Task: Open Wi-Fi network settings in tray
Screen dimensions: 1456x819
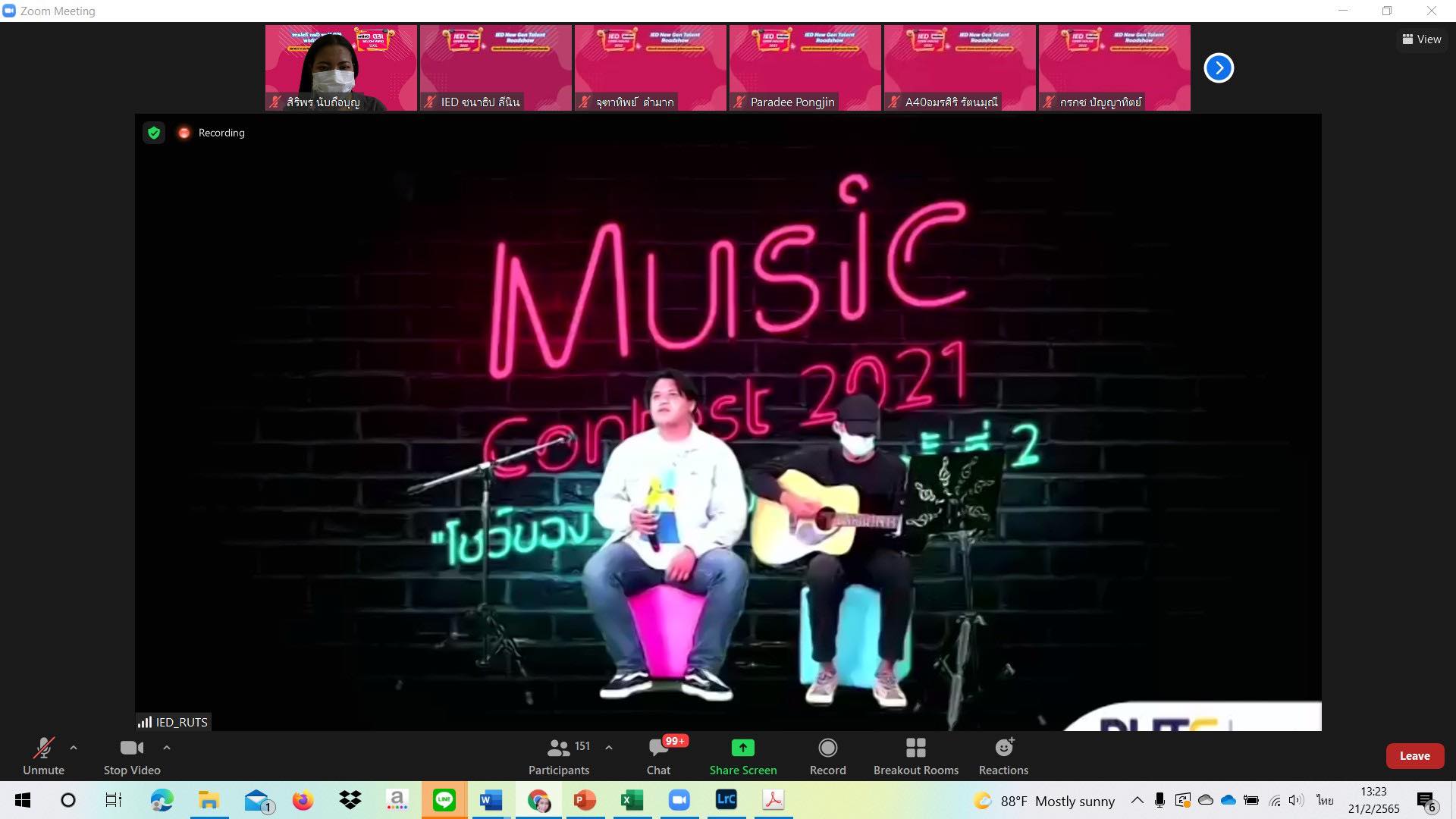Action: click(1275, 800)
